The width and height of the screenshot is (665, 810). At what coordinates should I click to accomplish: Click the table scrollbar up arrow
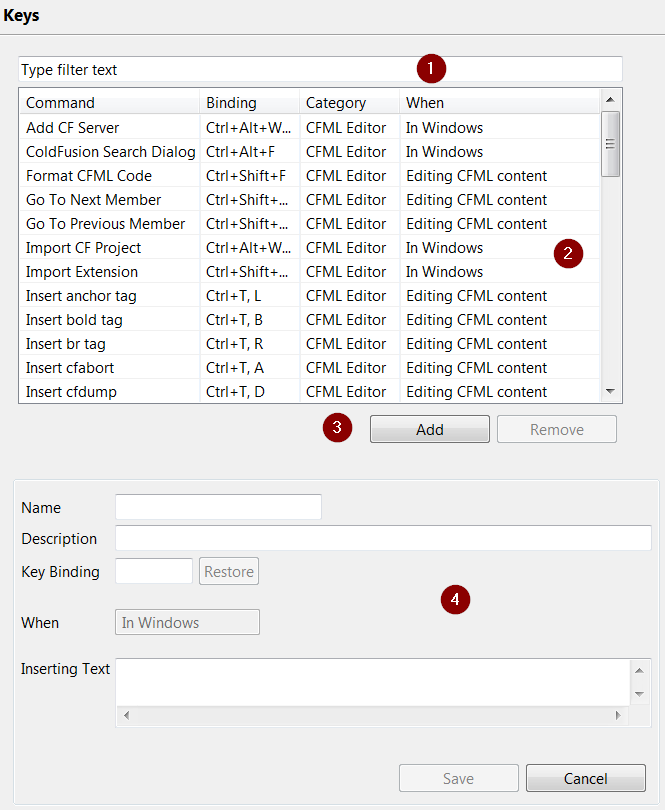point(610,99)
